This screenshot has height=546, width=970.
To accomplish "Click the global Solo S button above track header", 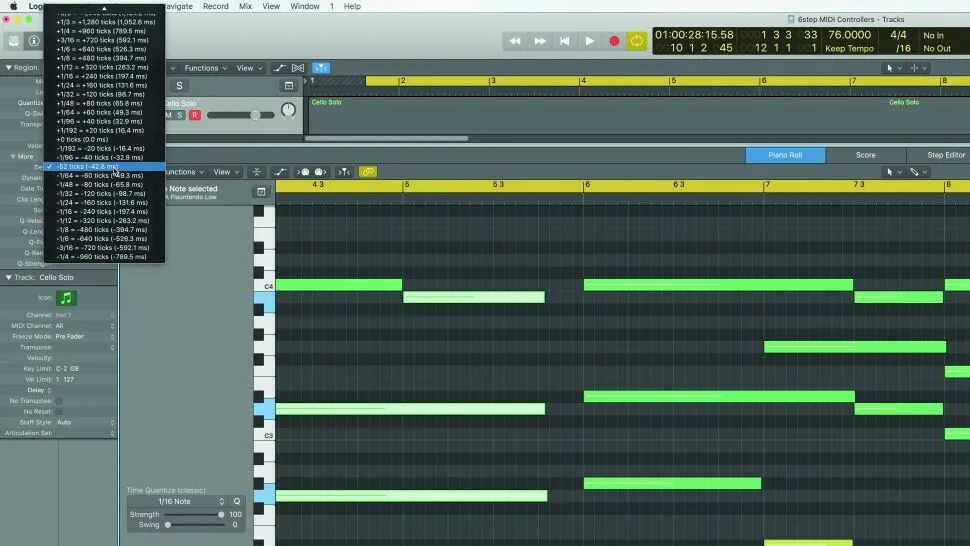I will (179, 86).
